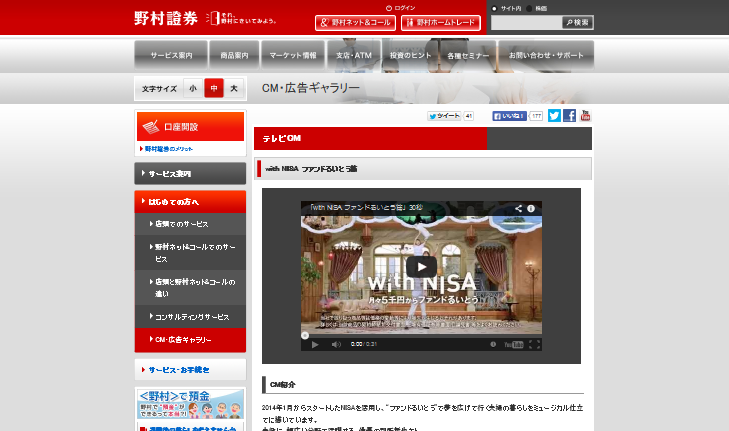Screen dimensions: 729x431
Task: Click the 検索 search button
Action: click(x=577, y=22)
